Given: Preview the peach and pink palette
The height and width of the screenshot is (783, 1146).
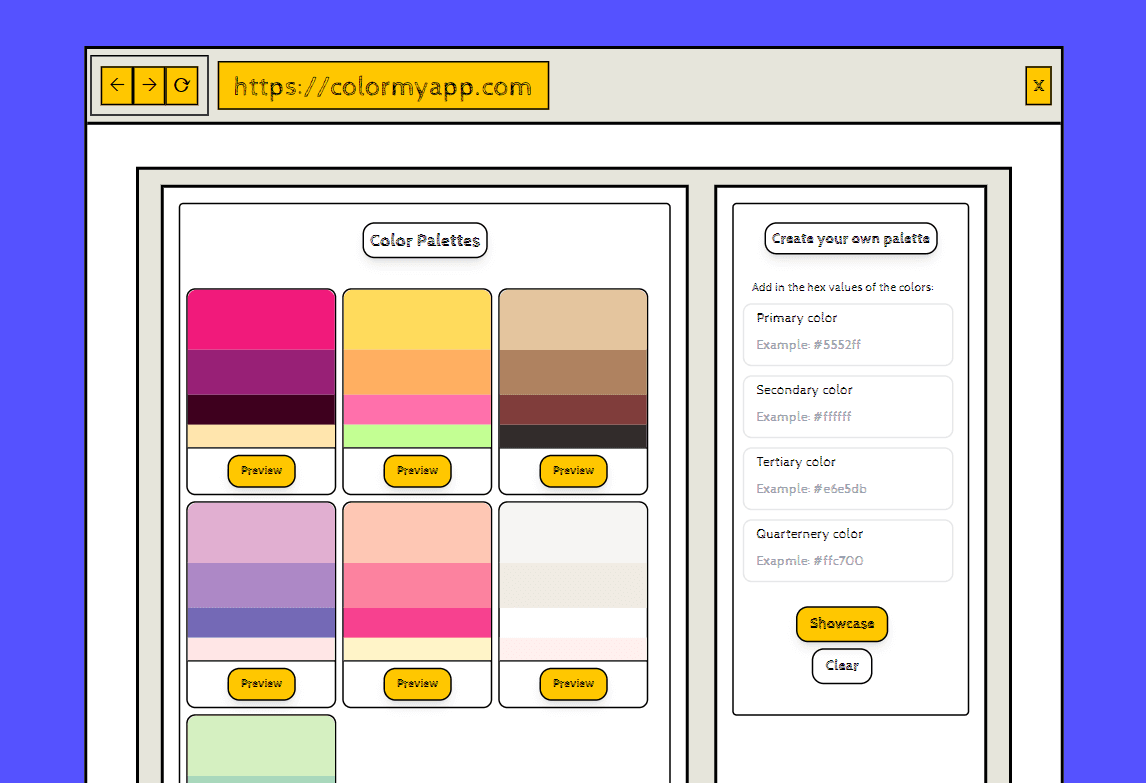Looking at the screenshot, I should [417, 684].
